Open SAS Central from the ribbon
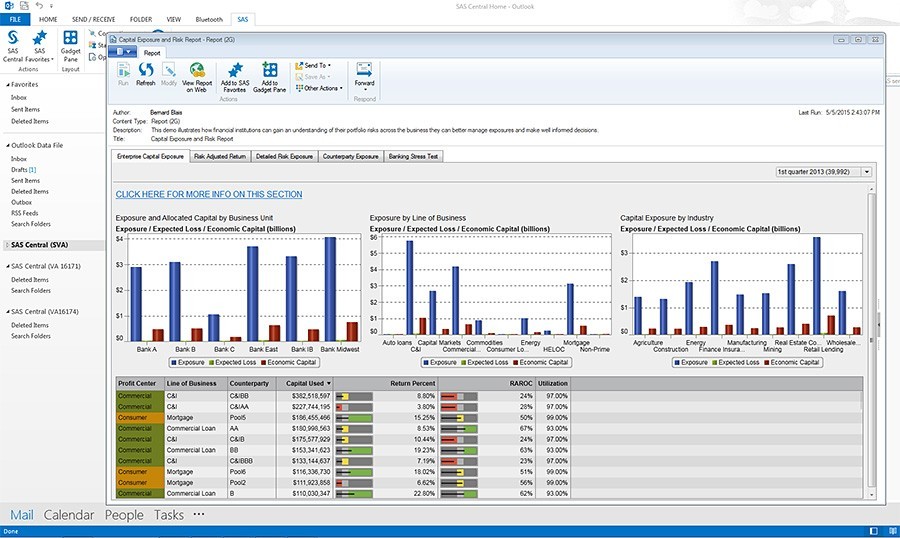The image size is (900, 538). [x=14, y=42]
